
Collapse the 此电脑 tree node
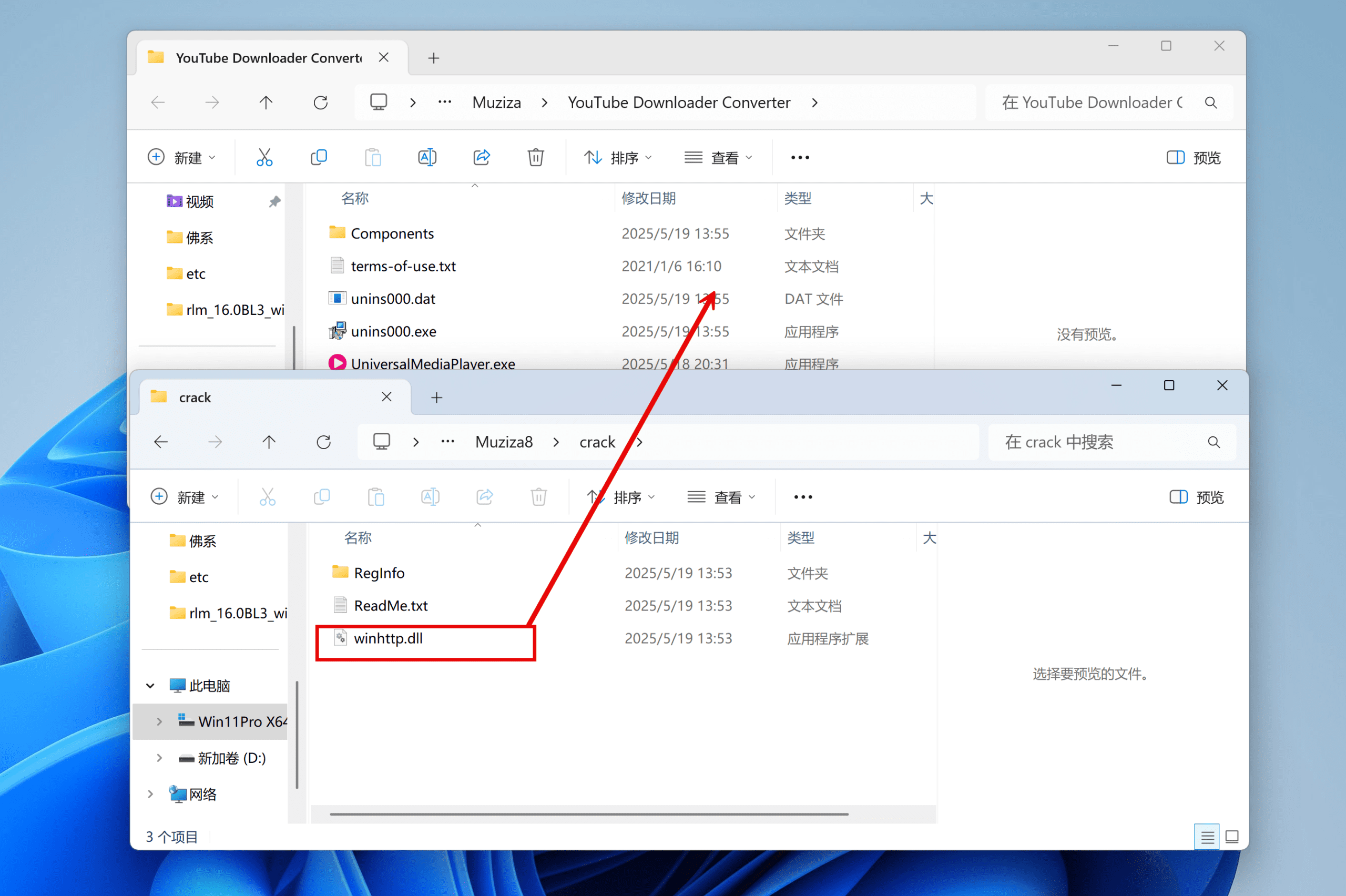[x=150, y=686]
